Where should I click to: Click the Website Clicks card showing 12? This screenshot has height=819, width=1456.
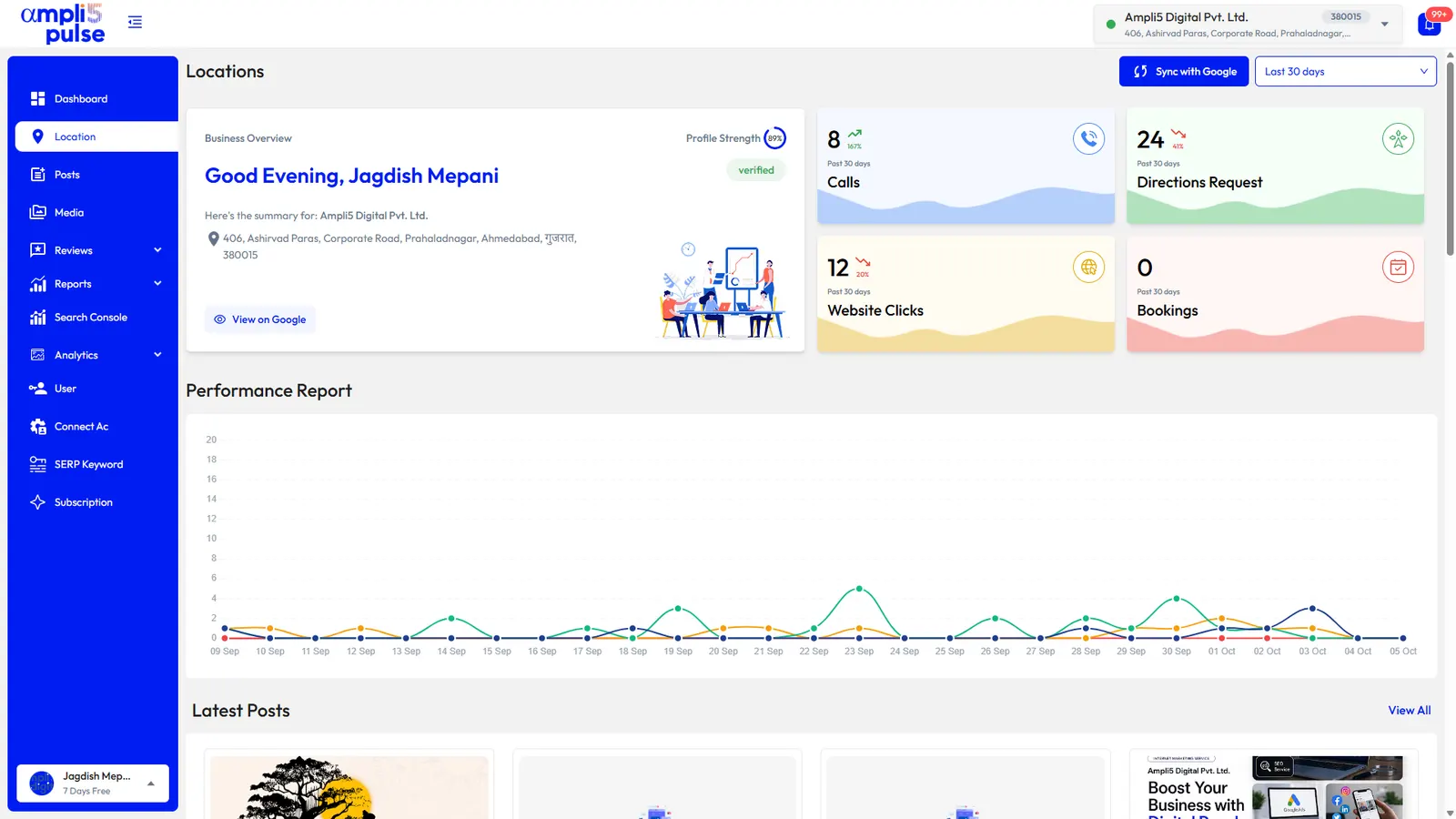pyautogui.click(x=966, y=295)
